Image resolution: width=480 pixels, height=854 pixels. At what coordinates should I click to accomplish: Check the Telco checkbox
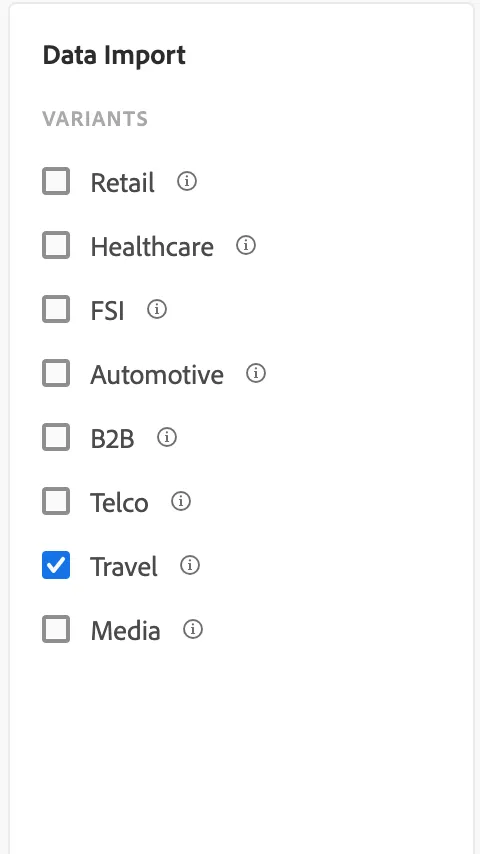click(x=56, y=501)
